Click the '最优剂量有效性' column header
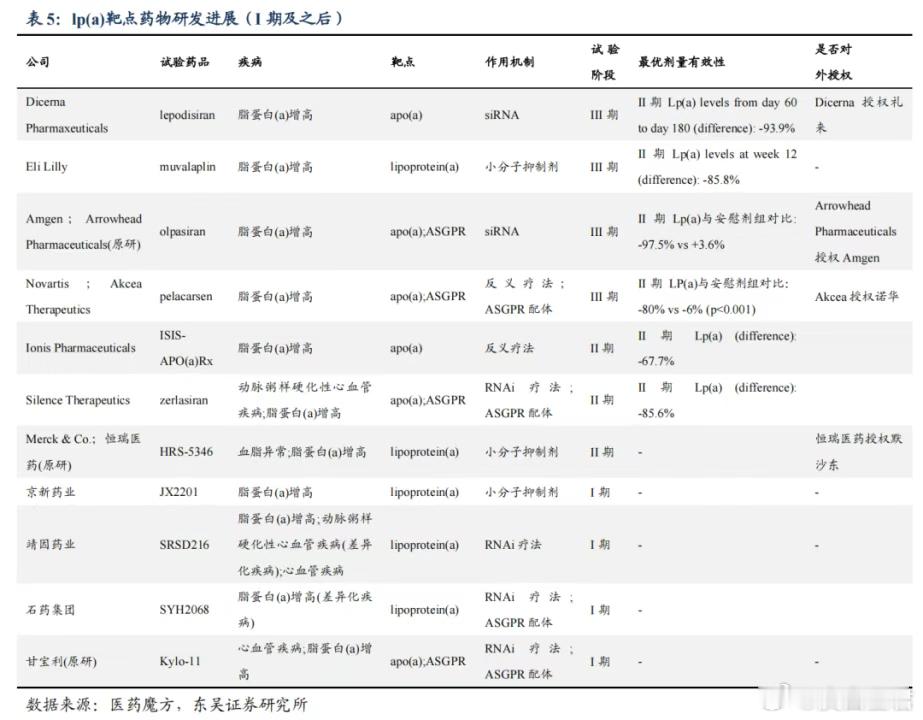This screenshot has width=923, height=720. coord(682,61)
